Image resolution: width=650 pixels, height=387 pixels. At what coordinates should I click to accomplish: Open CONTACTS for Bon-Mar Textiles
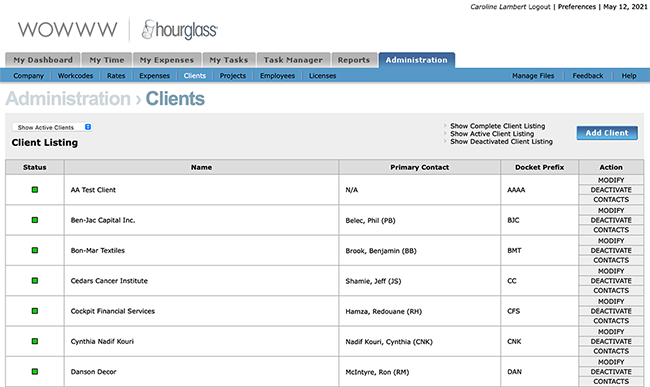point(611,260)
